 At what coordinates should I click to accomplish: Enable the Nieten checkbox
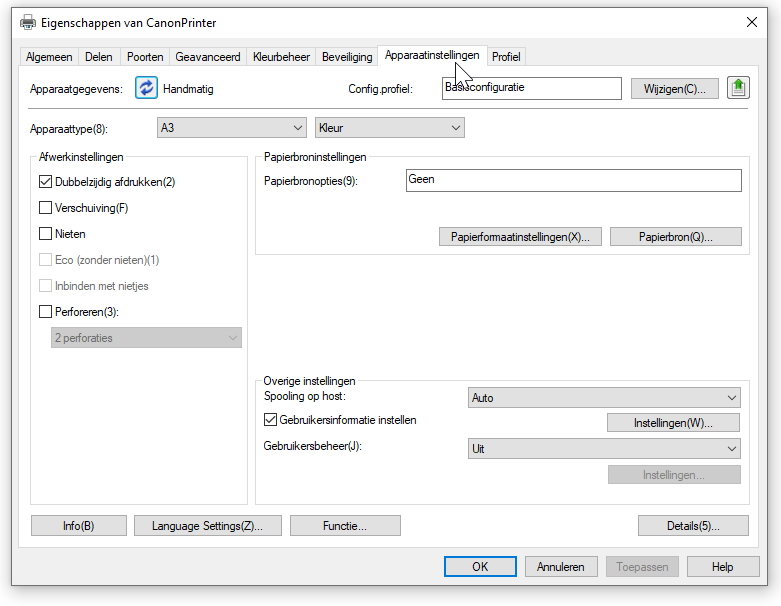(45, 234)
